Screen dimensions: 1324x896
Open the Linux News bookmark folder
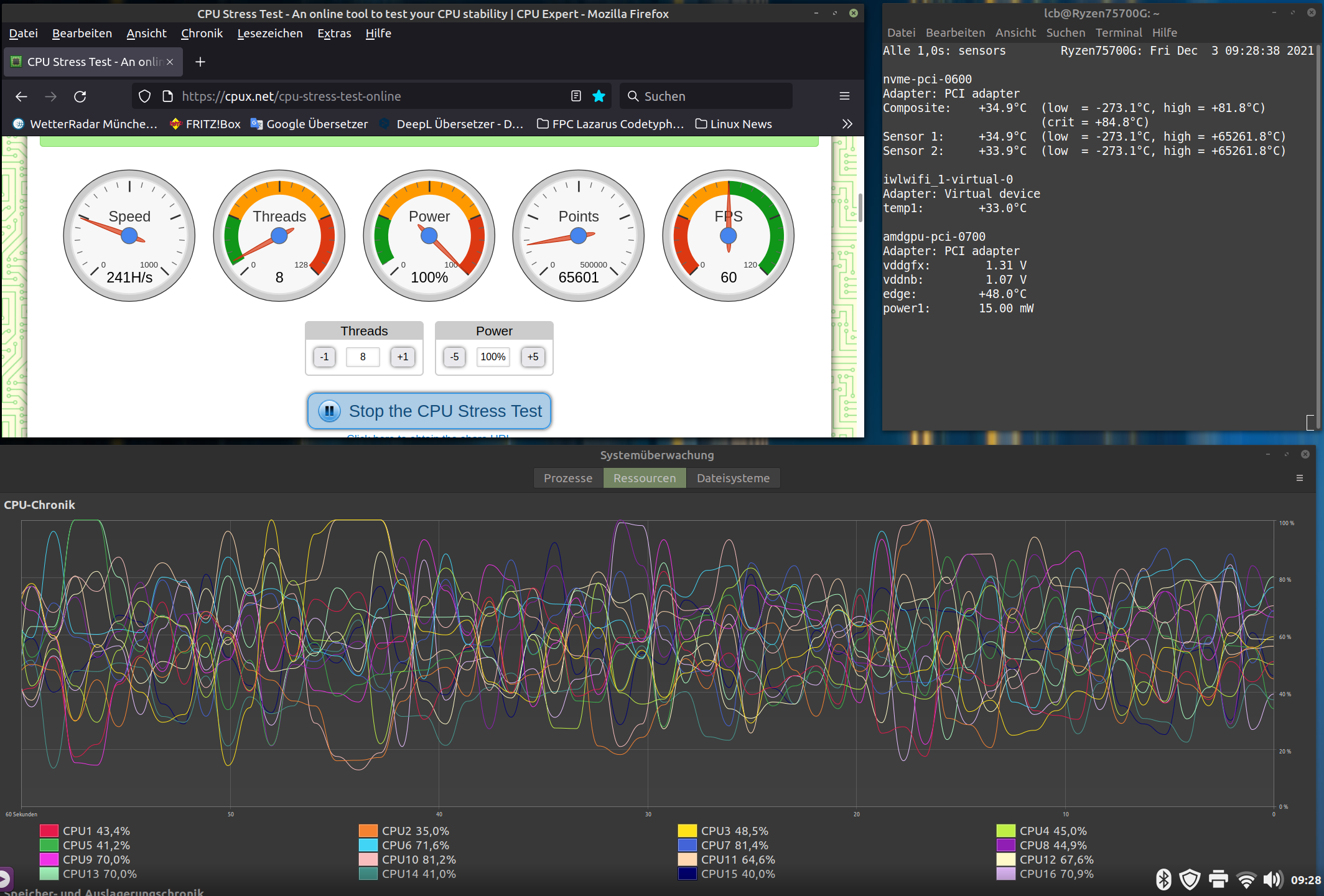pos(734,124)
